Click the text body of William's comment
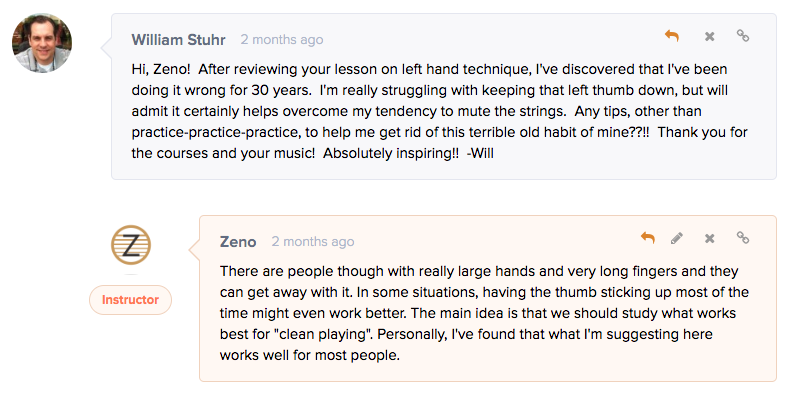The width and height of the screenshot is (787, 394). tap(439, 111)
